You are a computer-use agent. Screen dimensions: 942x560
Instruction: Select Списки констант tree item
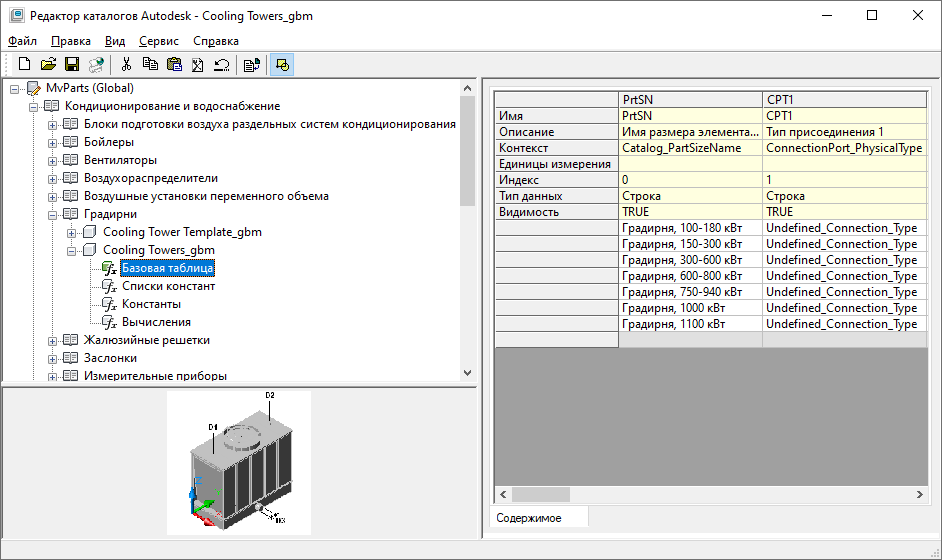(168, 286)
